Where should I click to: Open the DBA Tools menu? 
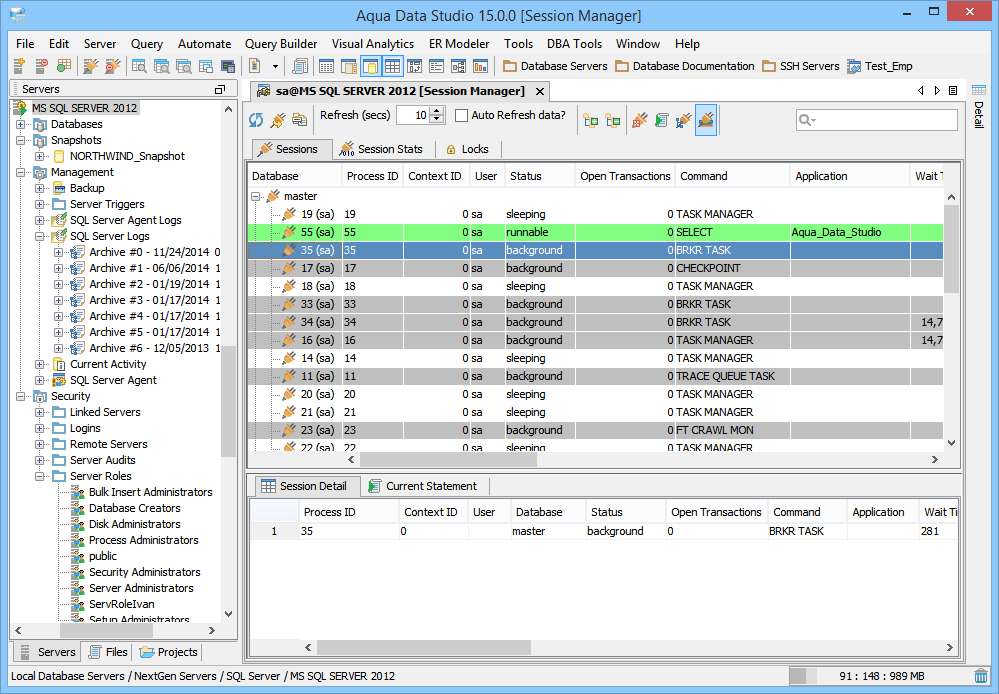[x=574, y=44]
